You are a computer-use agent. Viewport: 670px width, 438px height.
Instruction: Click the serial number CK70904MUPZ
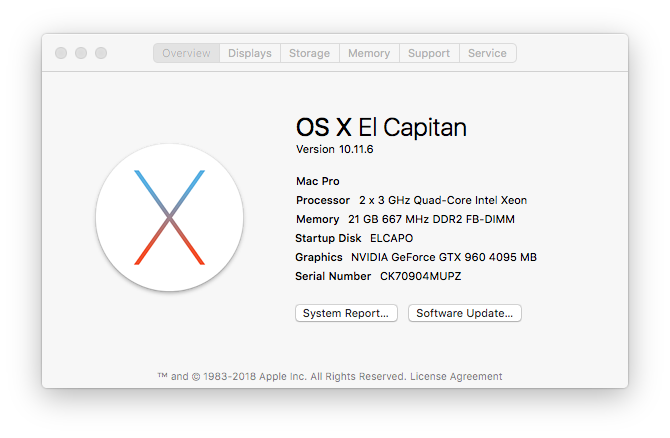[x=420, y=276]
